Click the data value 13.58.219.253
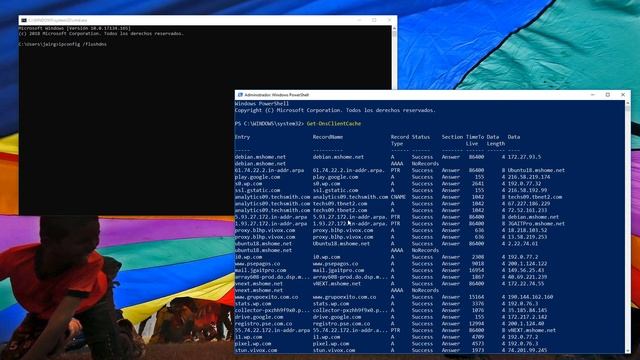The image size is (640, 360). pos(527,237)
